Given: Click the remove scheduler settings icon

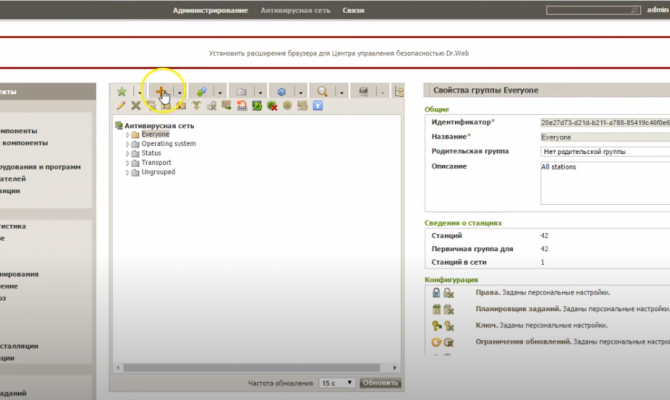Looking at the screenshot, I should click(448, 309).
